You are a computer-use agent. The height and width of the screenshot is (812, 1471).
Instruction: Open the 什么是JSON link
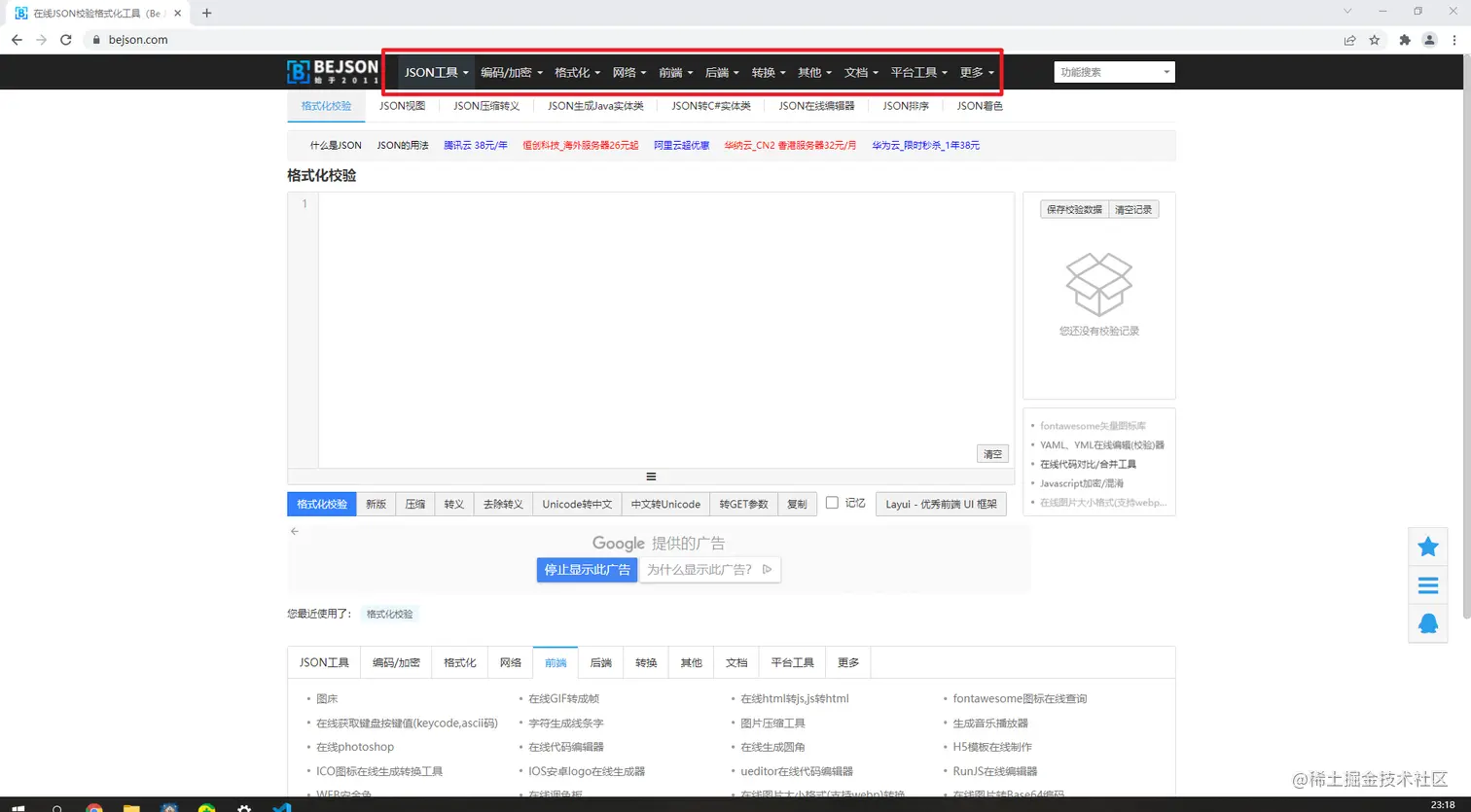coord(336,145)
